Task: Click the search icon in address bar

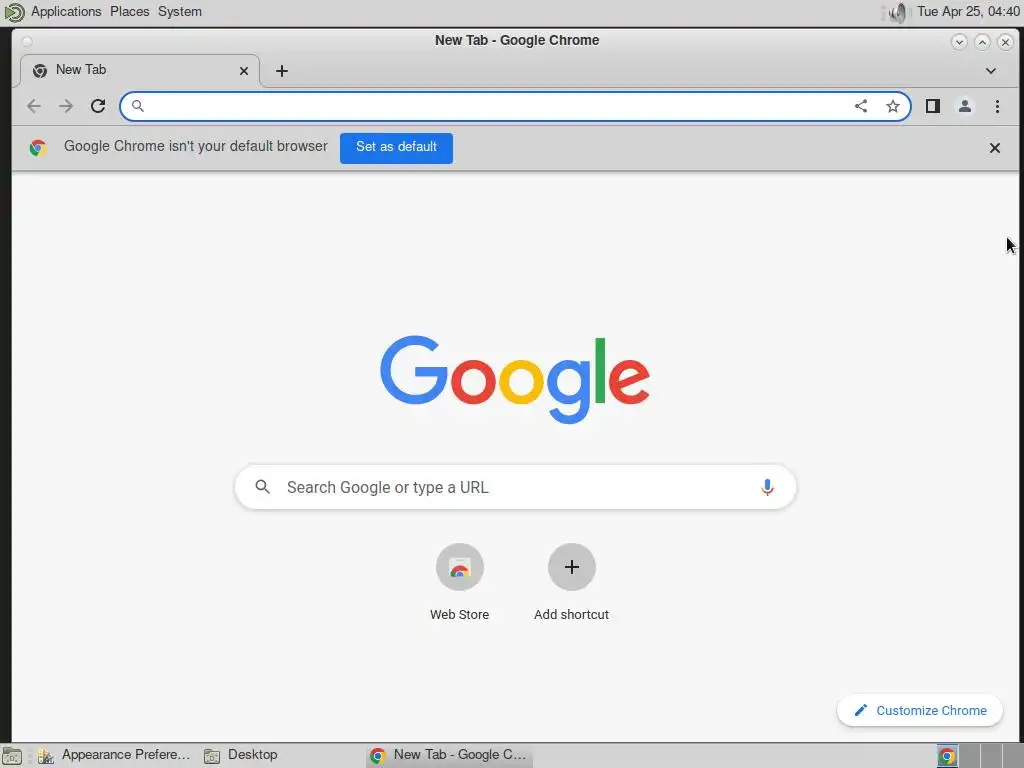Action: pos(138,106)
